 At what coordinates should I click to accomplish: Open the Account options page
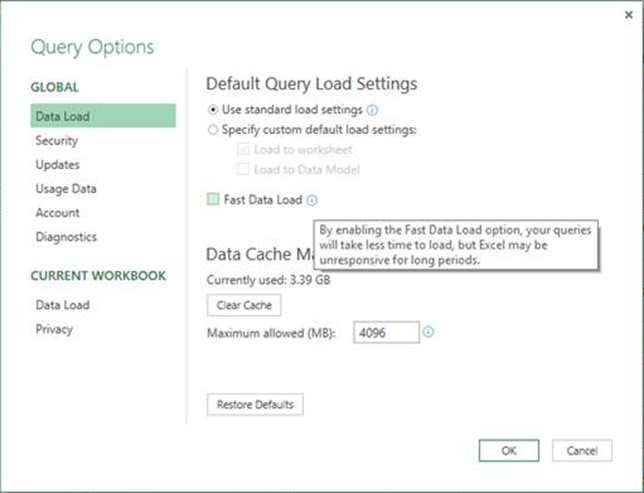tap(57, 213)
